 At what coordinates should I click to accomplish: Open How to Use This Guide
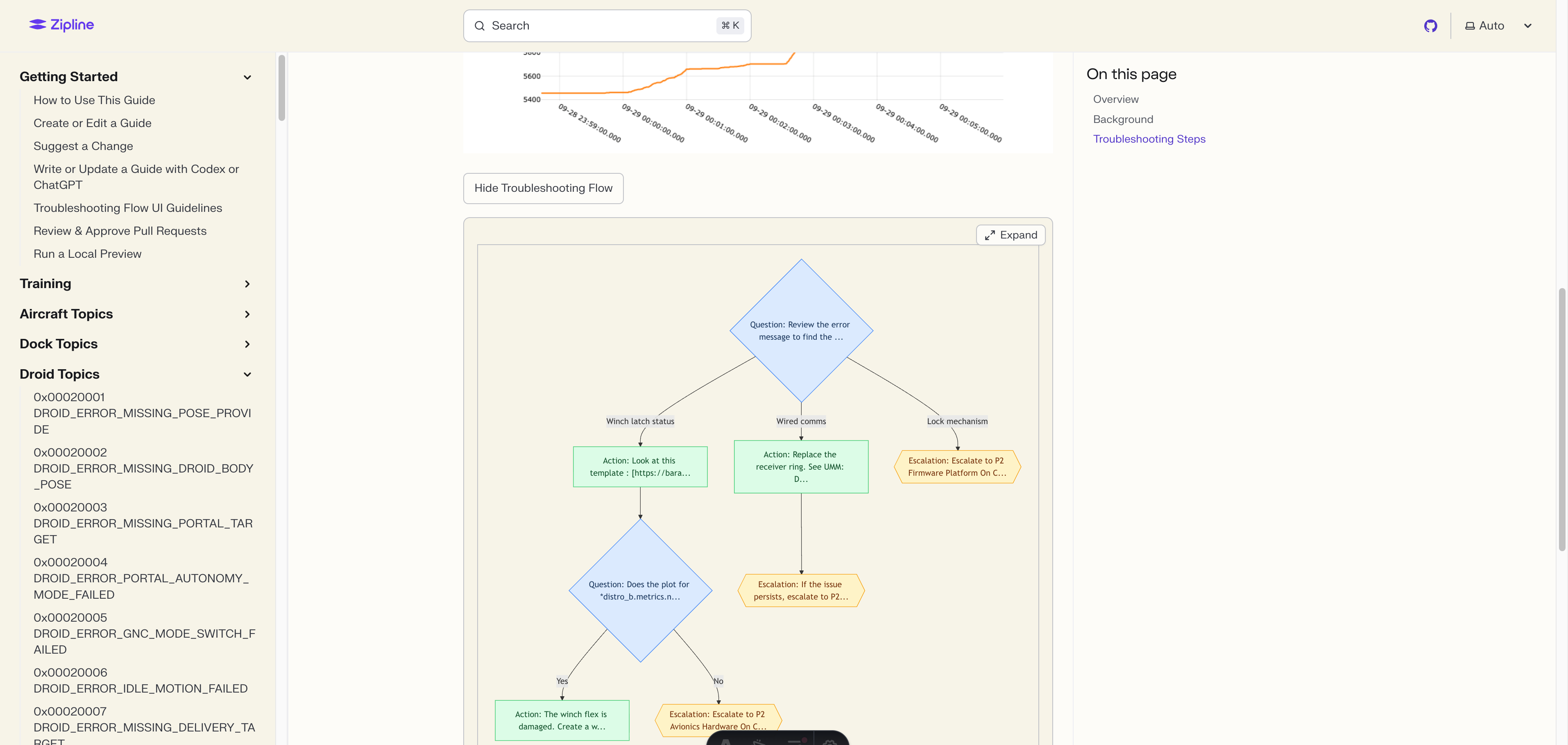(94, 100)
